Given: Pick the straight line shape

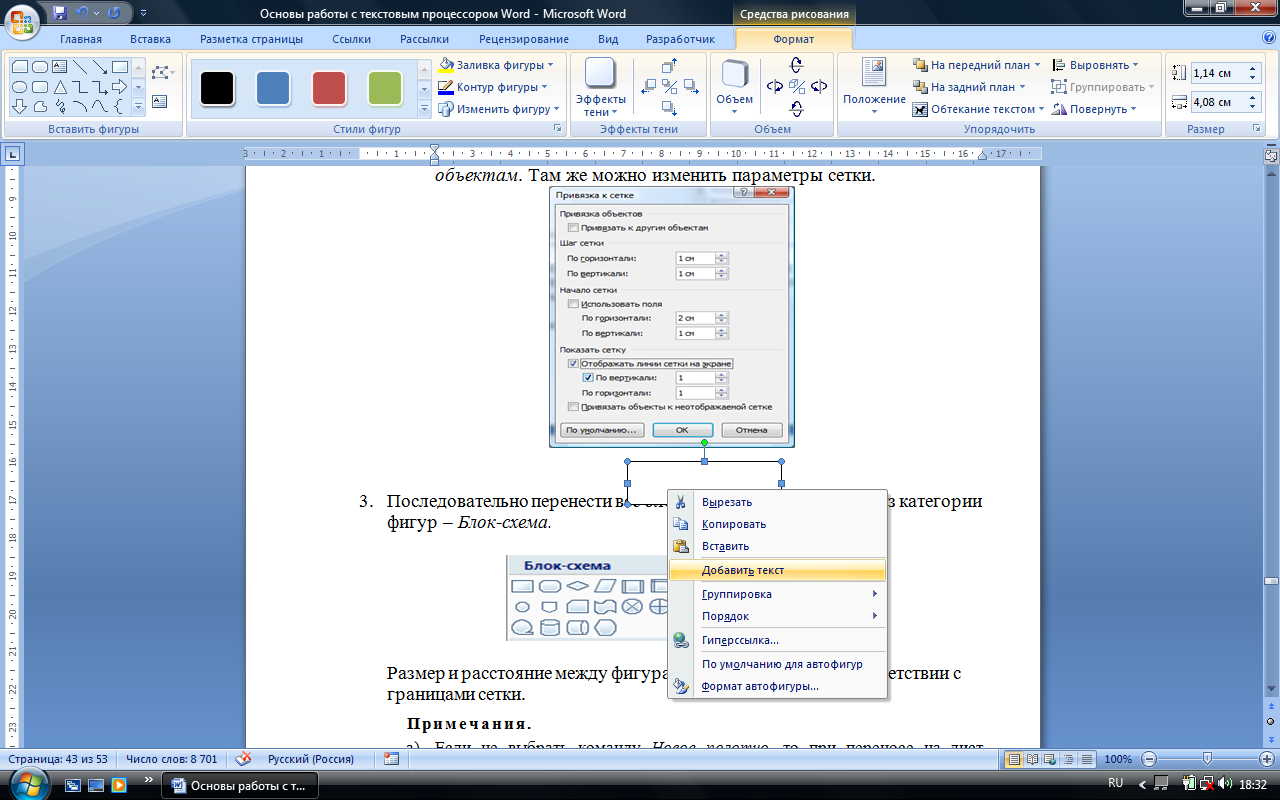Looking at the screenshot, I should tap(79, 67).
